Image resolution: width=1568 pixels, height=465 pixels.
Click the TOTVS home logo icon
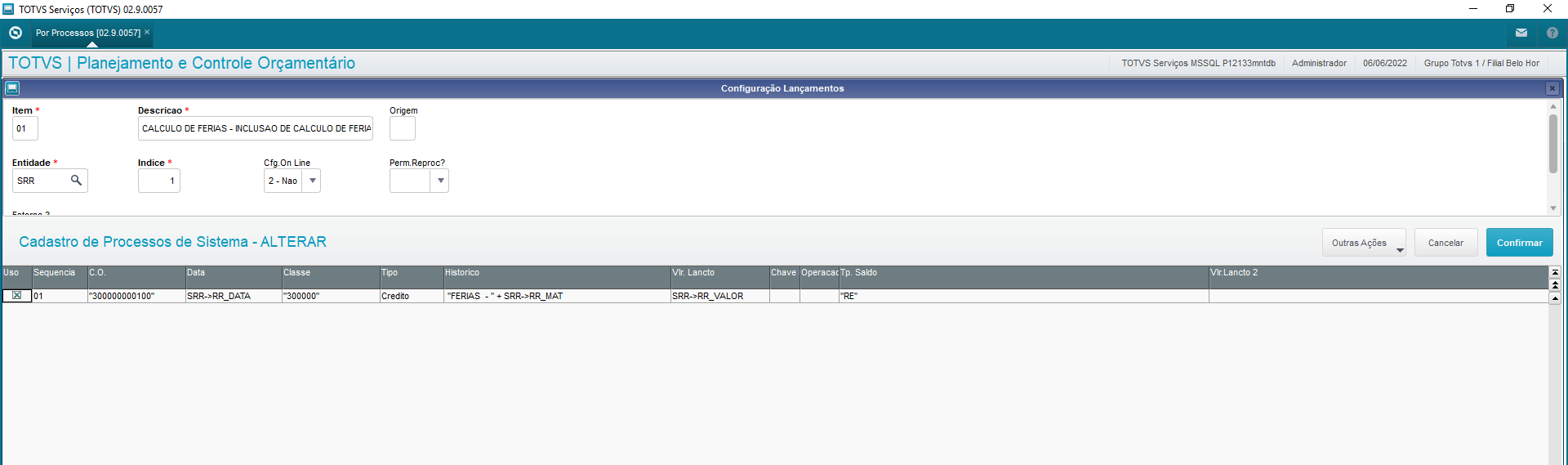15,33
